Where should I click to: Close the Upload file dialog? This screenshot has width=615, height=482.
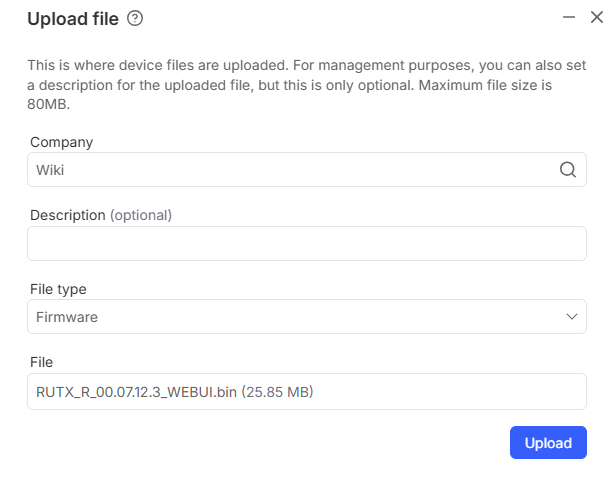click(597, 17)
